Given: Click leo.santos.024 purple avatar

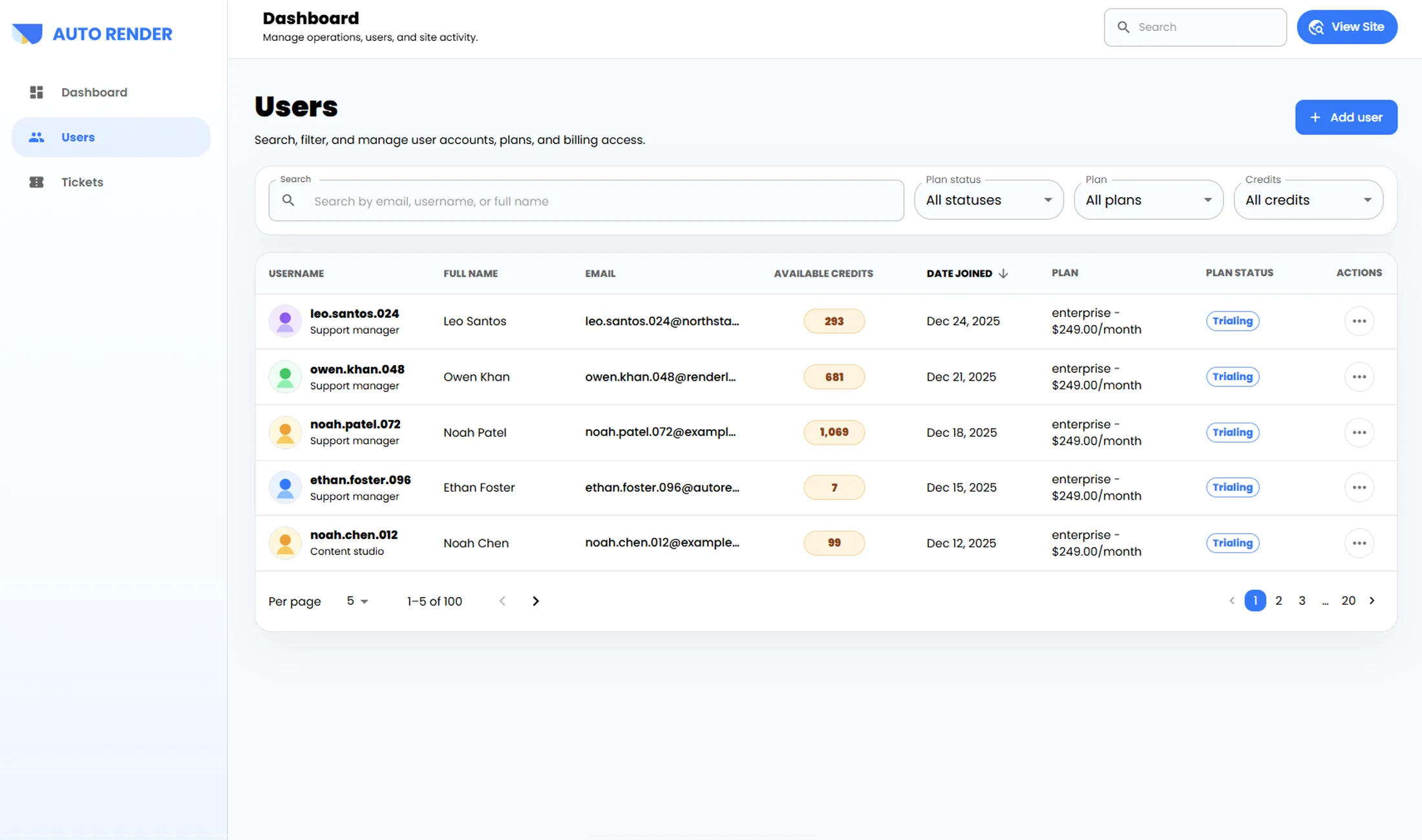Looking at the screenshot, I should pos(285,321).
